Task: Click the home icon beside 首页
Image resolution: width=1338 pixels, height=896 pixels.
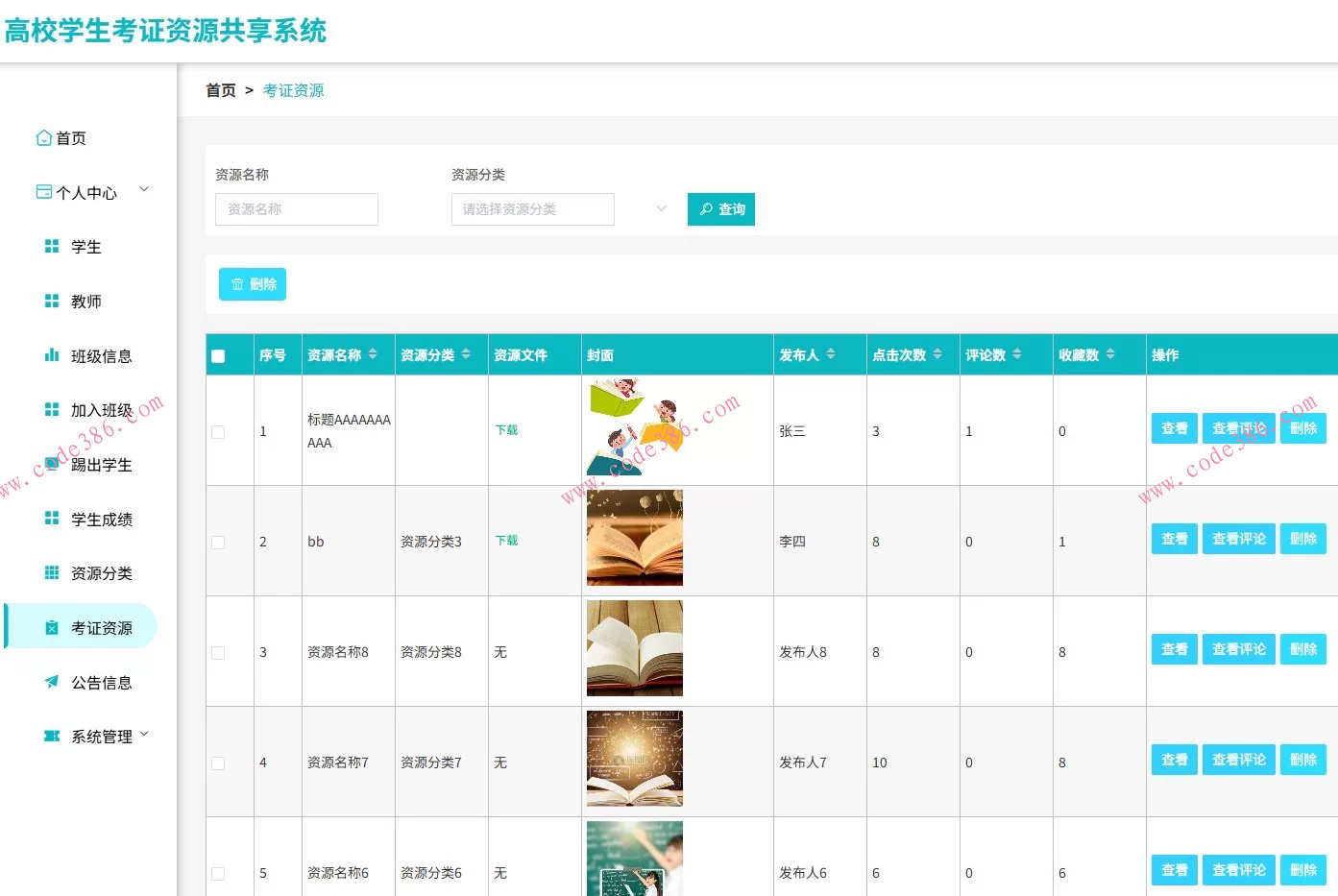Action: click(42, 137)
